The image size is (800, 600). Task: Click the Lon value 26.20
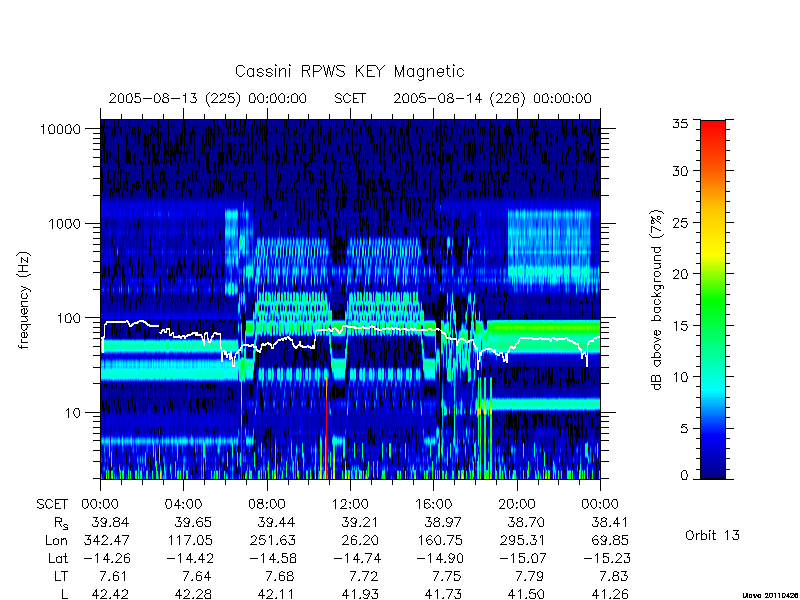coord(360,540)
